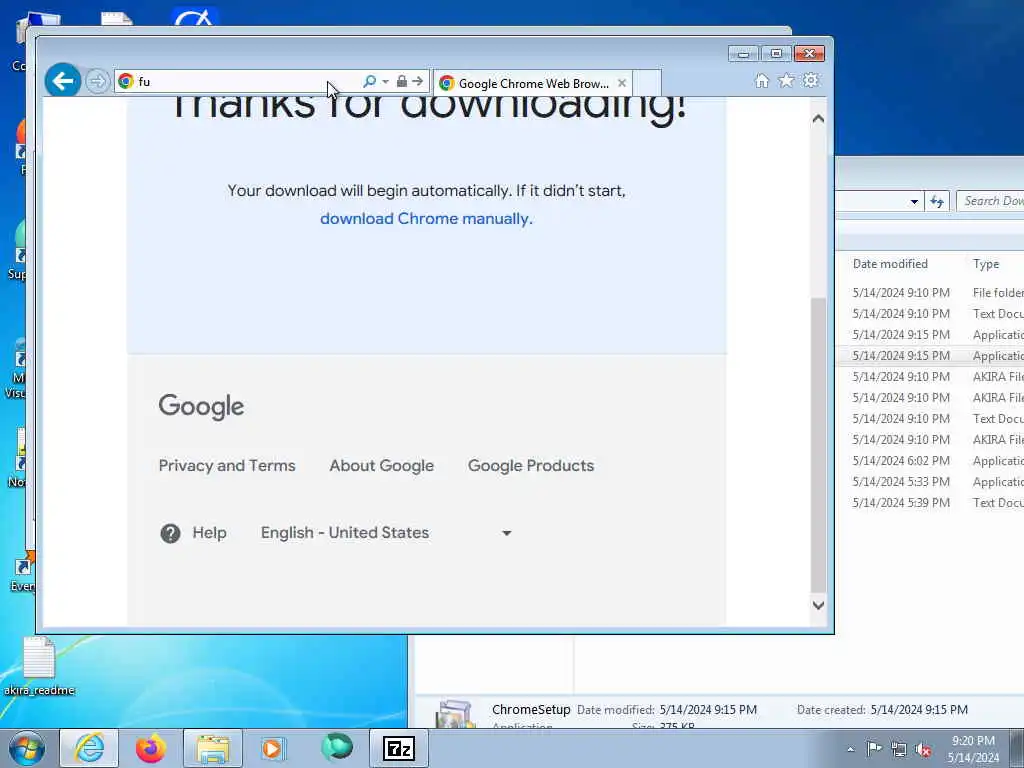Image resolution: width=1024 pixels, height=768 pixels.
Task: Click the page scrollbar down arrow
Action: 818,605
